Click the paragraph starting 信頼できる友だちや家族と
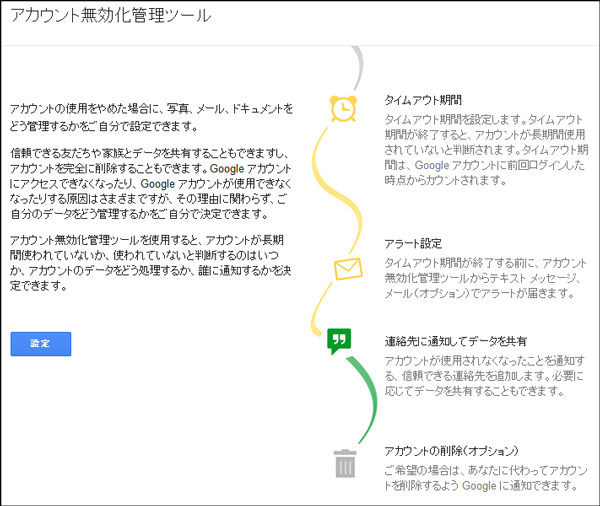This screenshot has width=600, height=506. click(x=151, y=183)
